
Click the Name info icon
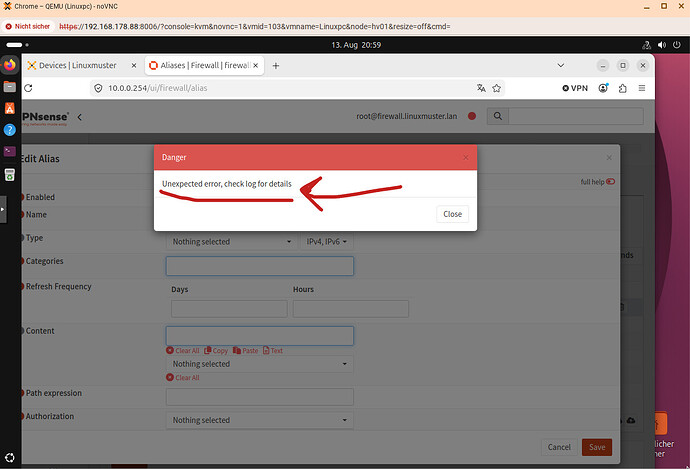coord(22,215)
